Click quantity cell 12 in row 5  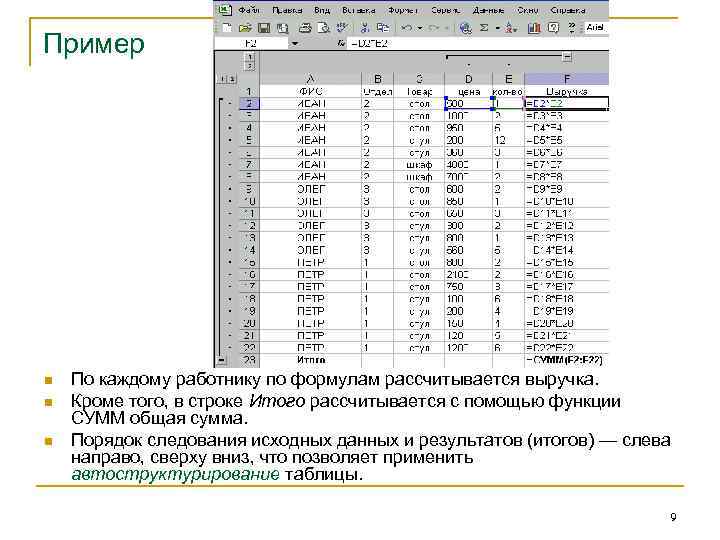(508, 140)
